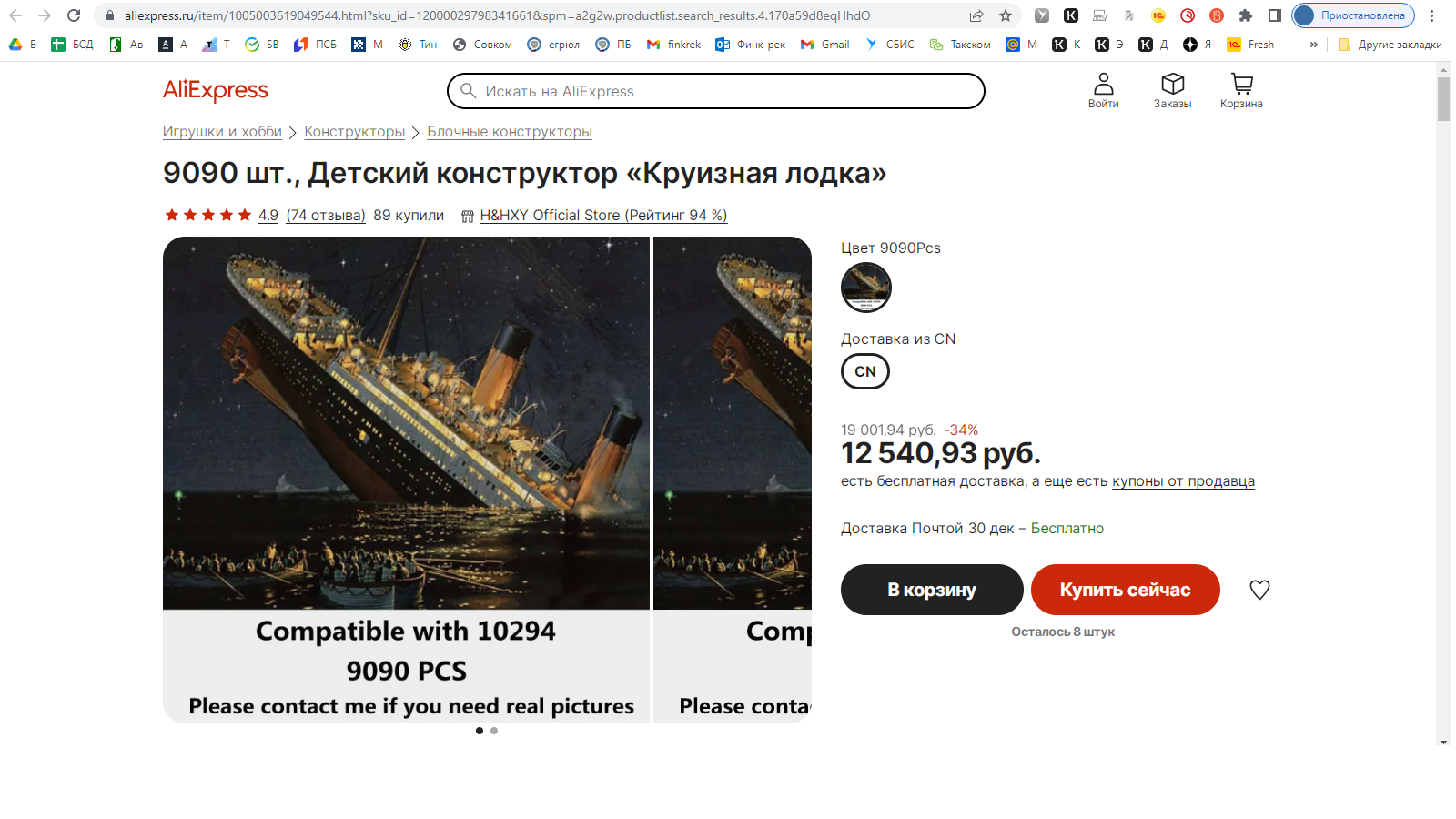Image resolution: width=1456 pixels, height=819 pixels.
Task: Add item to wishlist heart icon
Action: click(1259, 590)
